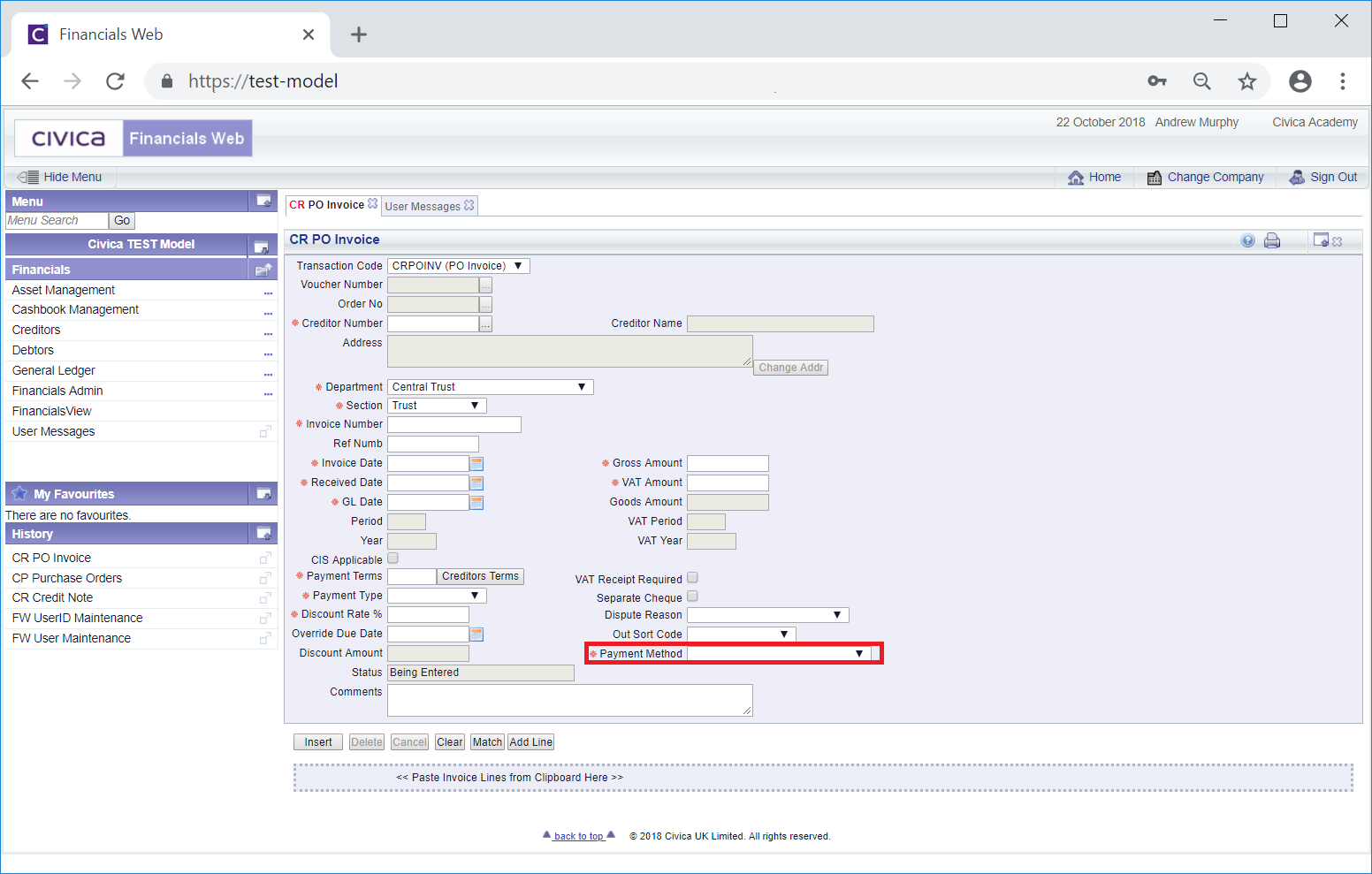Open the Transaction Code dropdown
The image size is (1372, 874).
click(459, 266)
